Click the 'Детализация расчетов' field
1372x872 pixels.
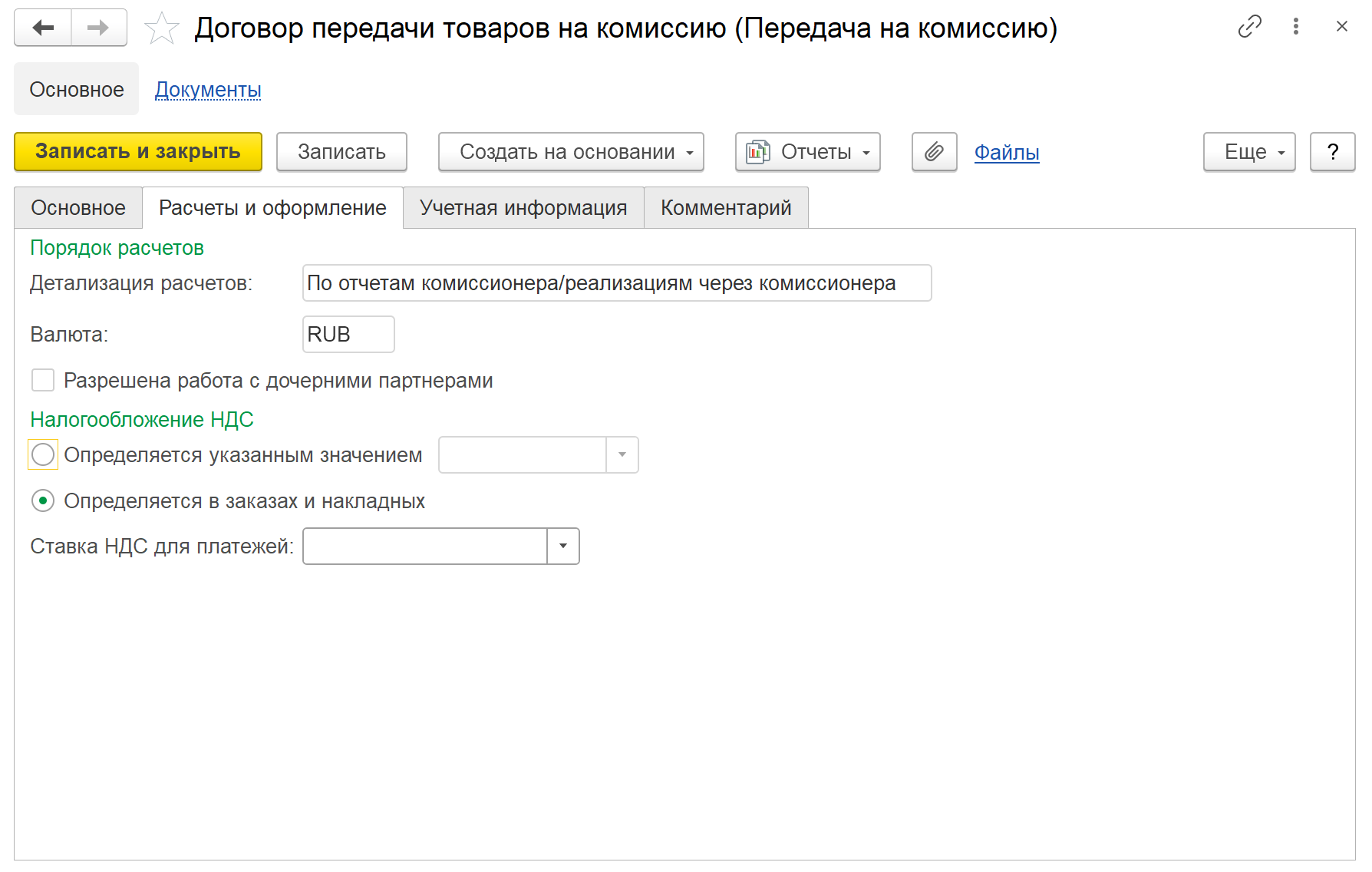[x=616, y=283]
